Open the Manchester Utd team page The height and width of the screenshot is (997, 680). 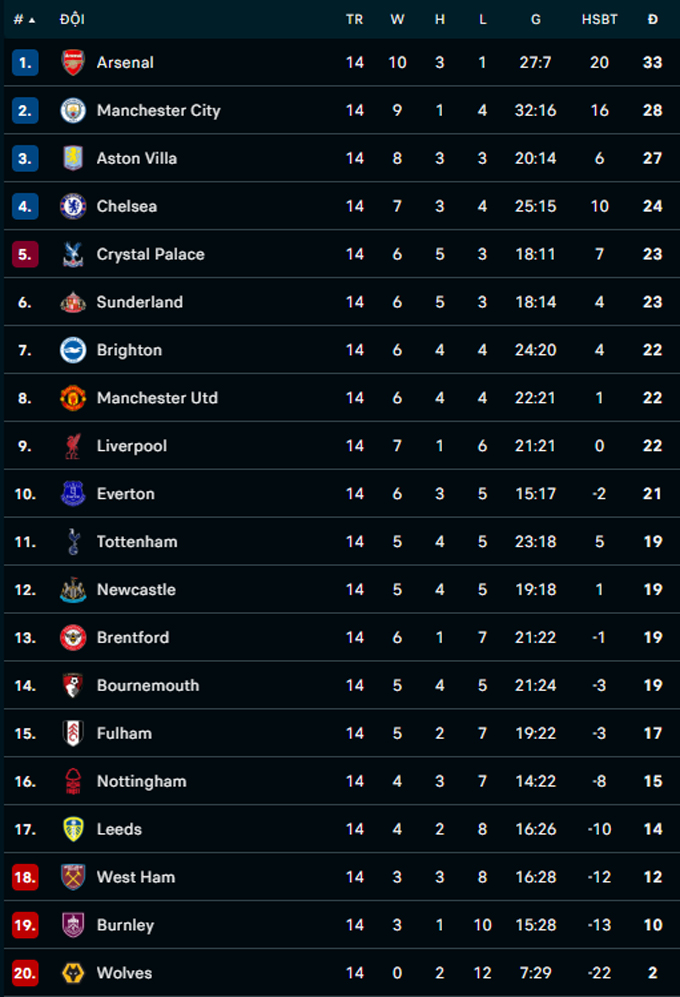(157, 398)
